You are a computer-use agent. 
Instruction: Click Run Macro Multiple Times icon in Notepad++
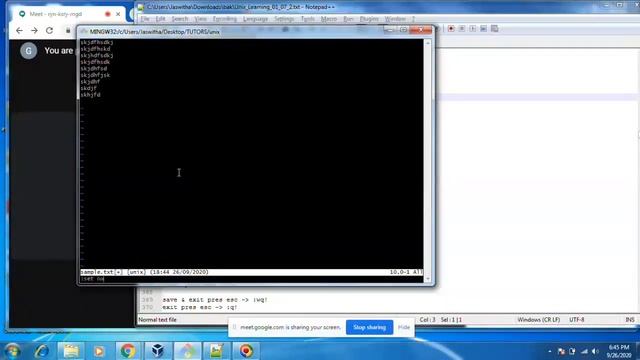(x=483, y=29)
